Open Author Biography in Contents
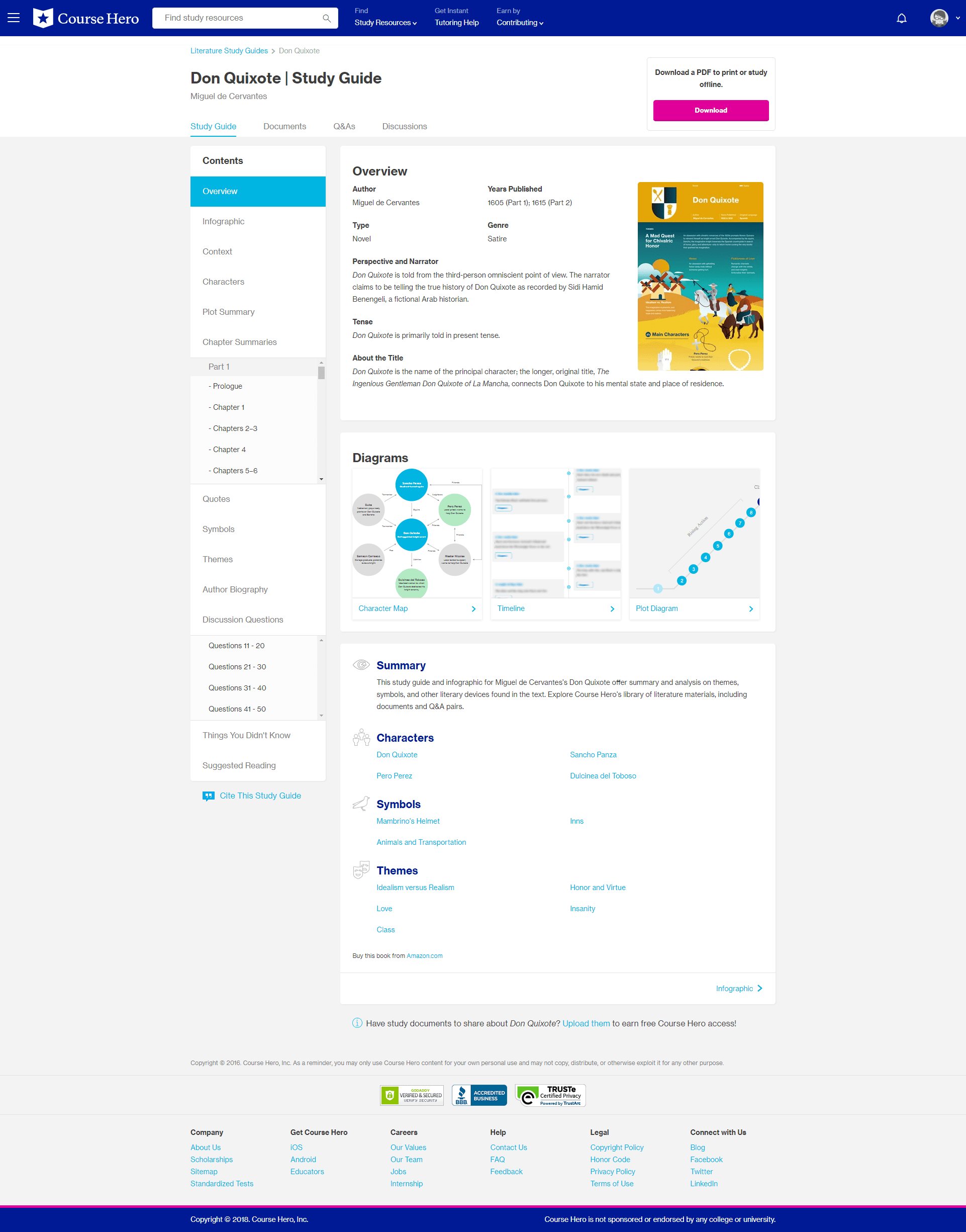The width and height of the screenshot is (966, 1232). (x=258, y=589)
